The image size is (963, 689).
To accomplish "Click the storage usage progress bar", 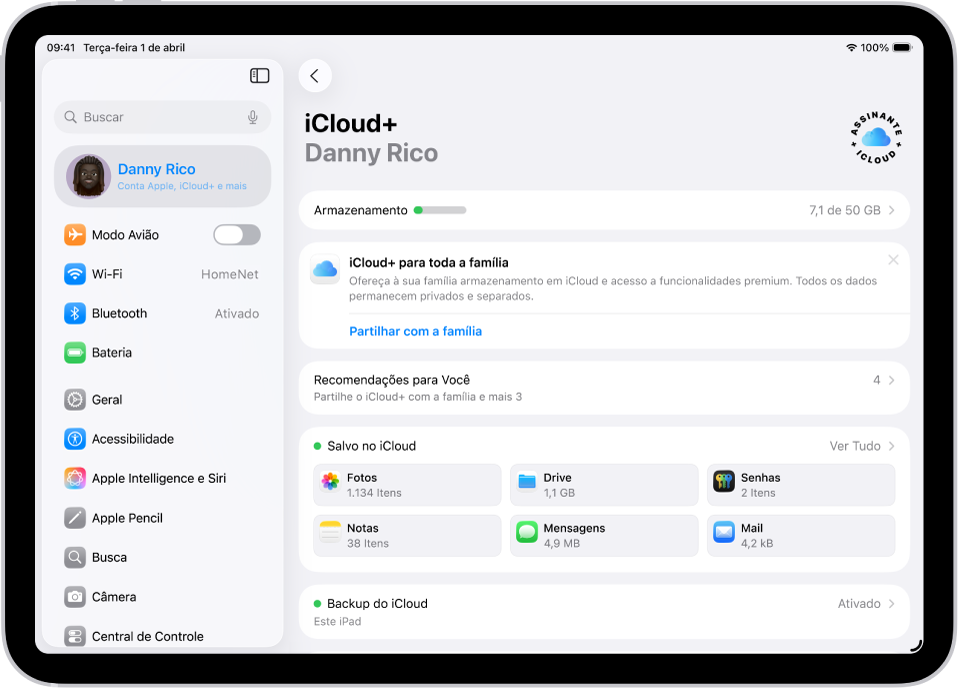I will pyautogui.click(x=440, y=210).
